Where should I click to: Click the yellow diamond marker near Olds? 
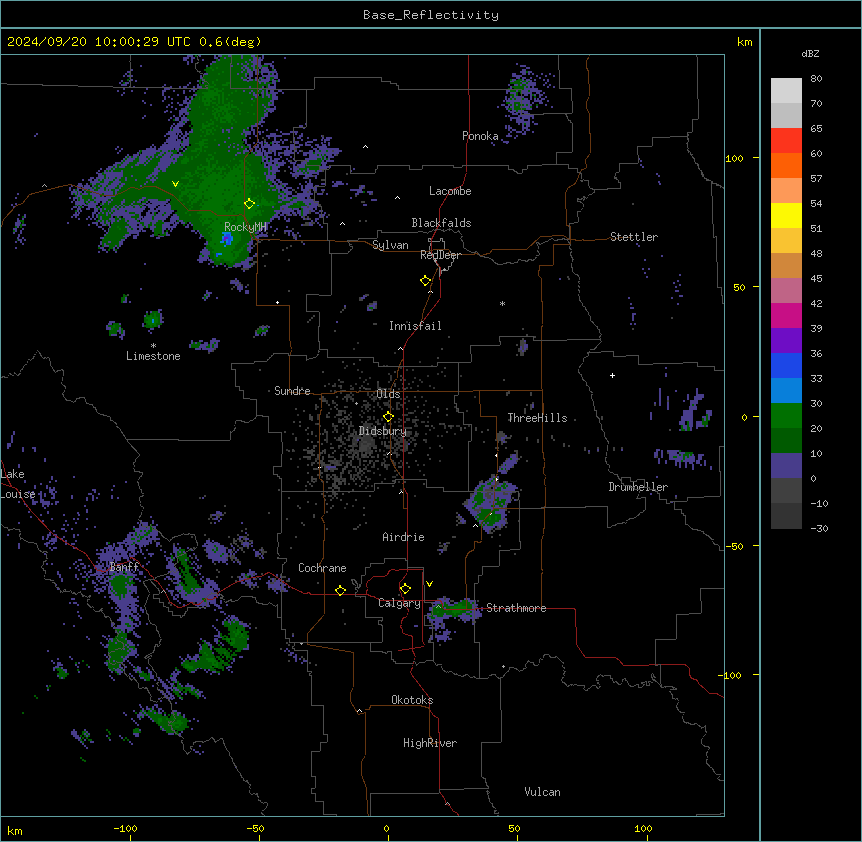click(x=388, y=417)
